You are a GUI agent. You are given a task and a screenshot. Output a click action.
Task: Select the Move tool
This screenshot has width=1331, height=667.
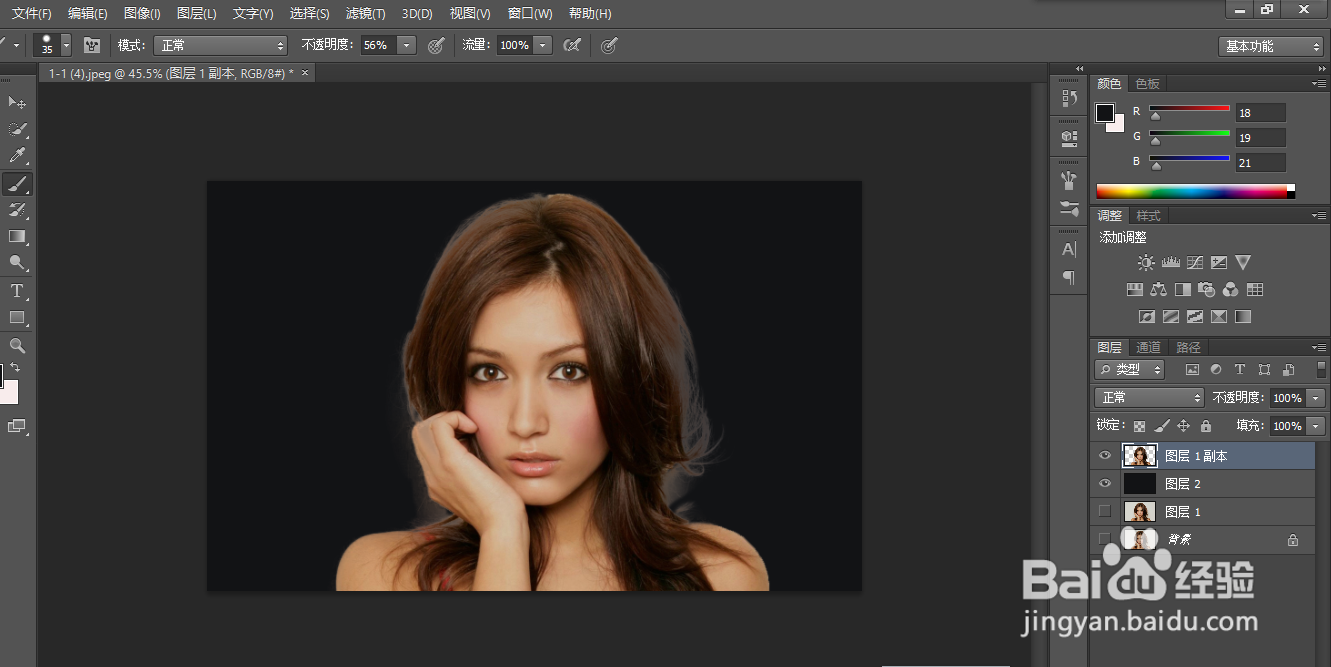point(17,103)
